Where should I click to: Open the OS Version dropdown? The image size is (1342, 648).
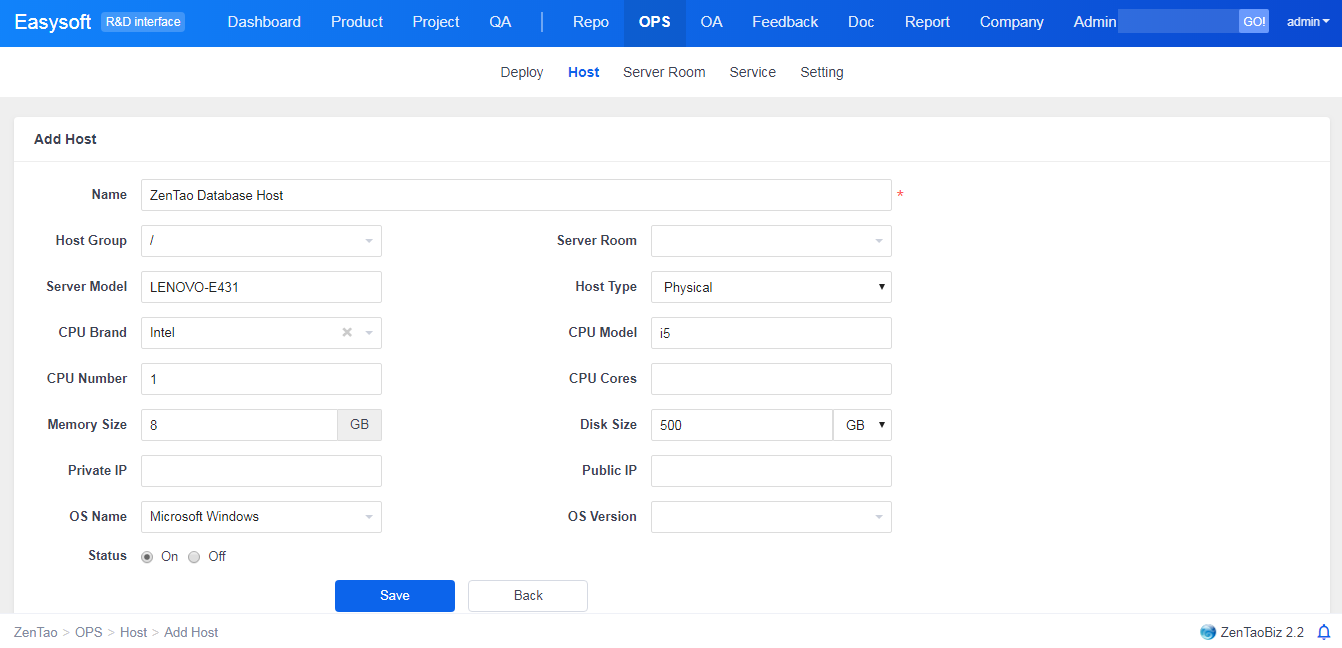tap(771, 517)
